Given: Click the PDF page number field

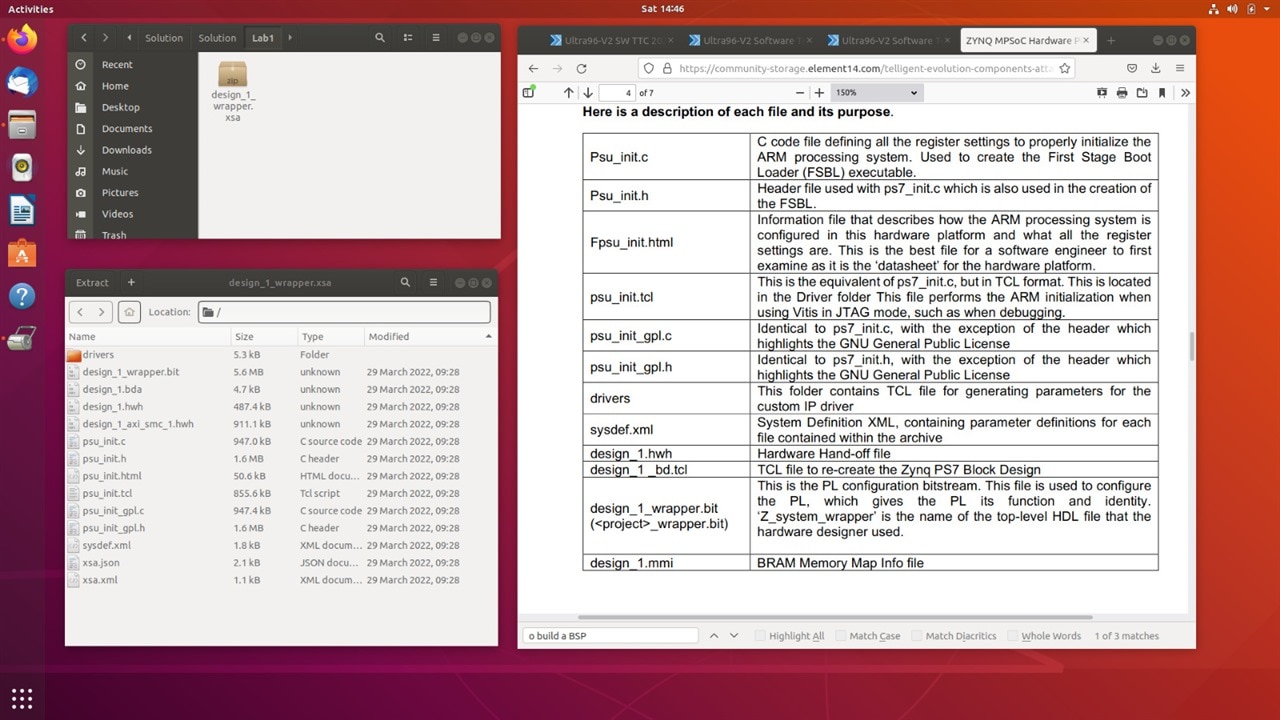Looking at the screenshot, I should point(618,92).
